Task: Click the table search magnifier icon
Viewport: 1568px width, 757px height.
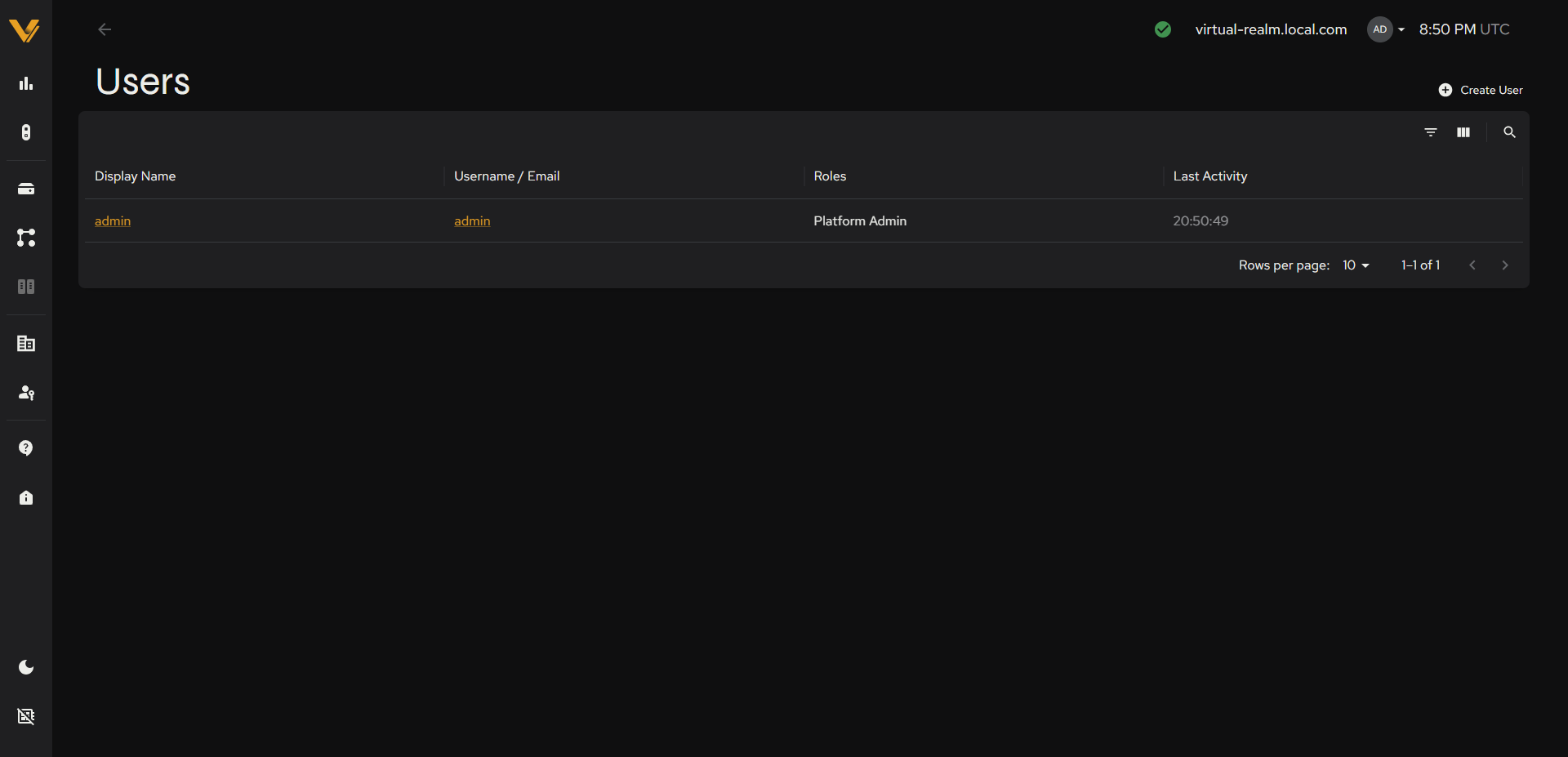Action: [1509, 132]
